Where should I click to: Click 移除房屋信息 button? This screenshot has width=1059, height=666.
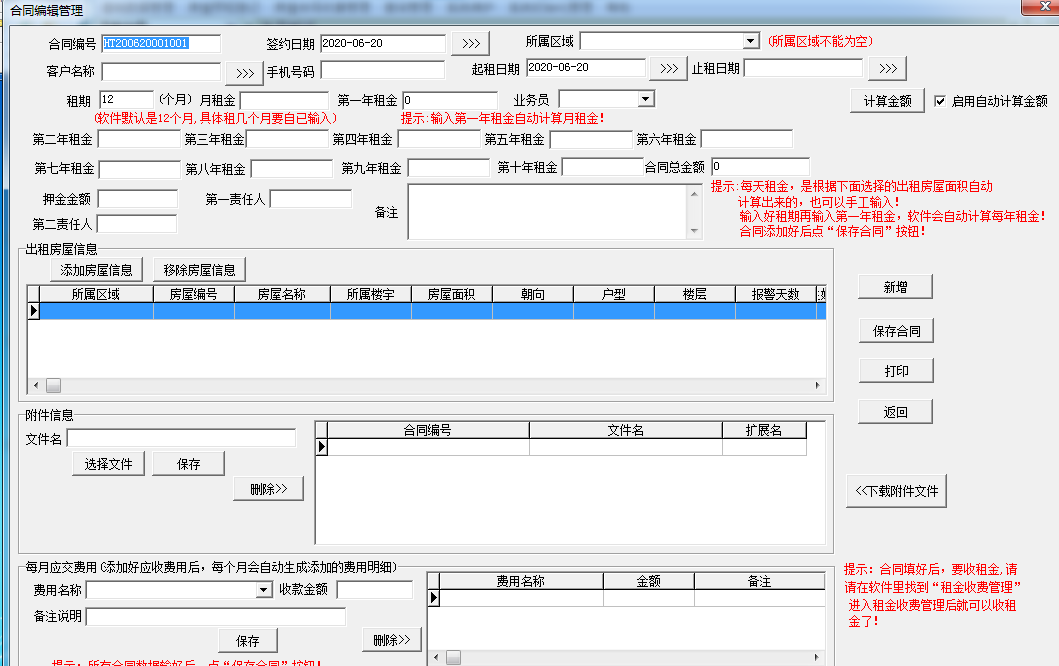(199, 270)
